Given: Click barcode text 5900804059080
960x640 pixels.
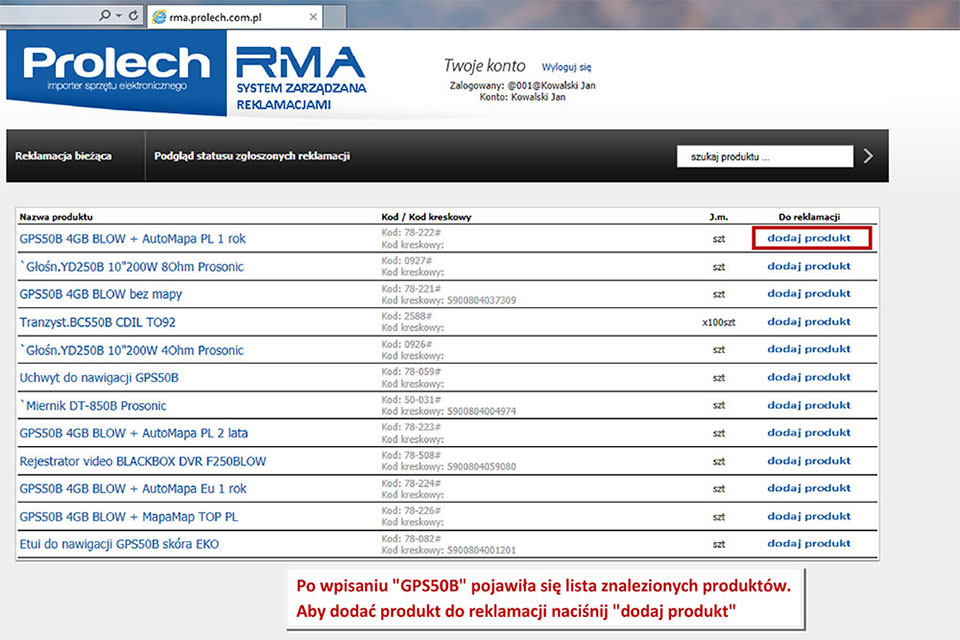Looking at the screenshot, I should pyautogui.click(x=481, y=467).
